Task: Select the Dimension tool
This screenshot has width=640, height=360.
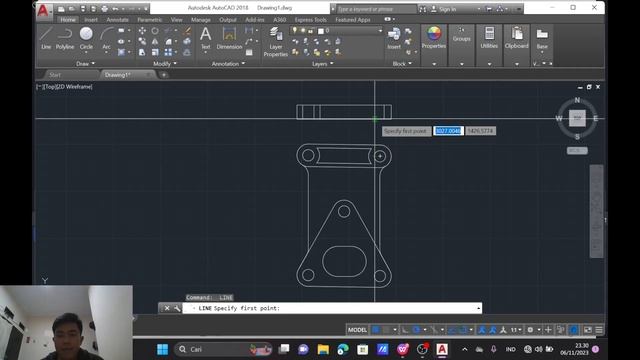Action: coord(229,39)
